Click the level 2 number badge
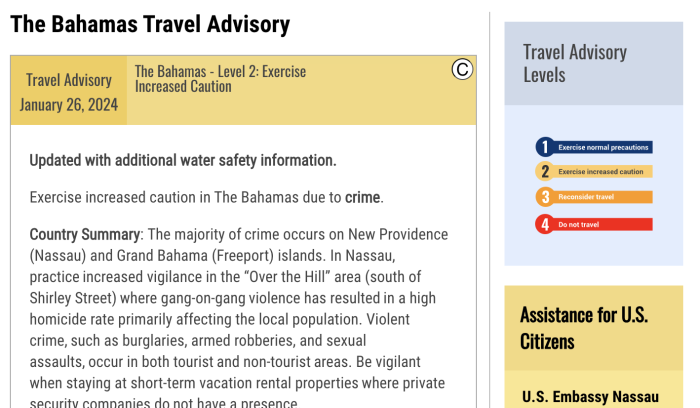The height and width of the screenshot is (408, 700). point(544,171)
